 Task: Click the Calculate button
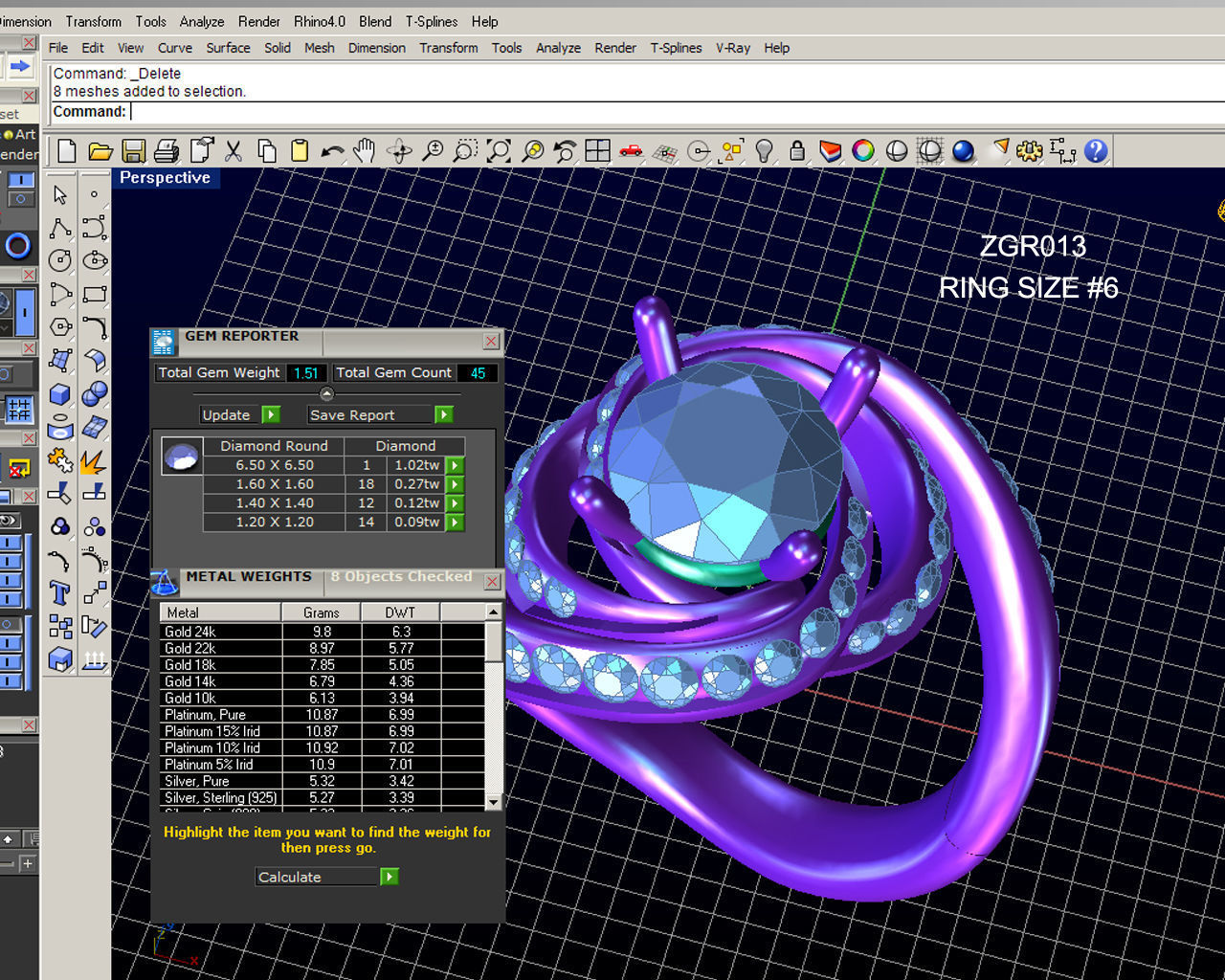[x=317, y=877]
